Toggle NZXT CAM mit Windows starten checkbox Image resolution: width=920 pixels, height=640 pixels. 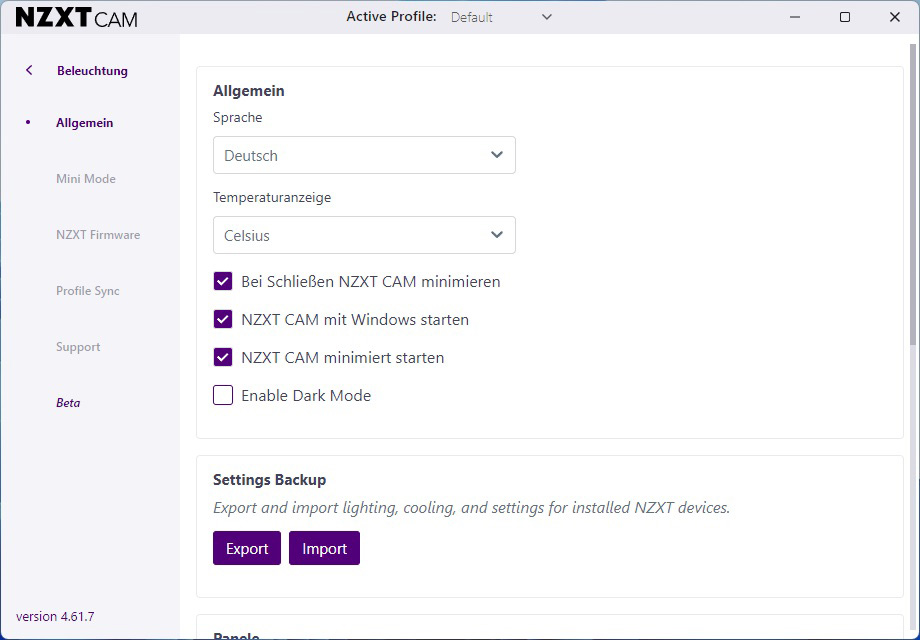(223, 320)
